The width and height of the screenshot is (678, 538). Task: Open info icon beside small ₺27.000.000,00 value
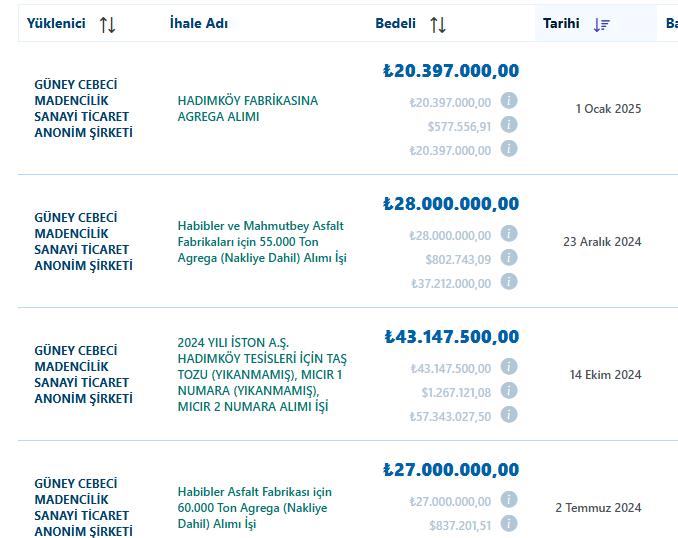[509, 500]
